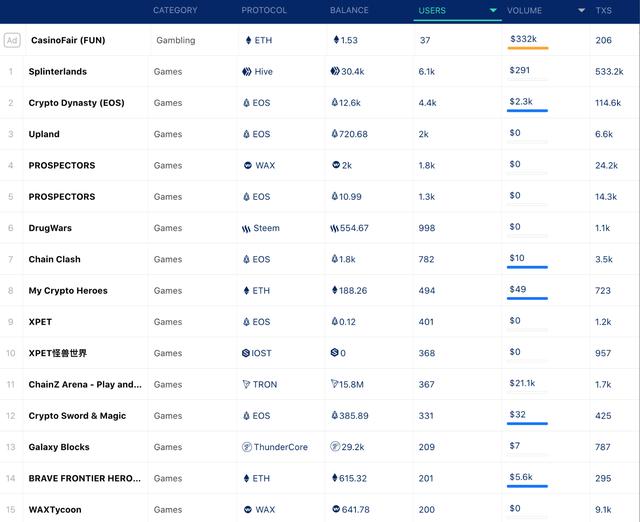This screenshot has width=640, height=522.
Task: Click the WAX protocol icon for WAXTycoon
Action: click(x=247, y=509)
